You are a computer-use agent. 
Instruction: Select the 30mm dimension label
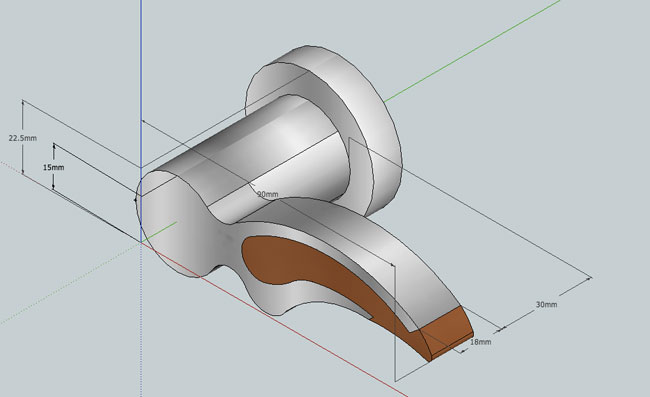click(x=546, y=305)
